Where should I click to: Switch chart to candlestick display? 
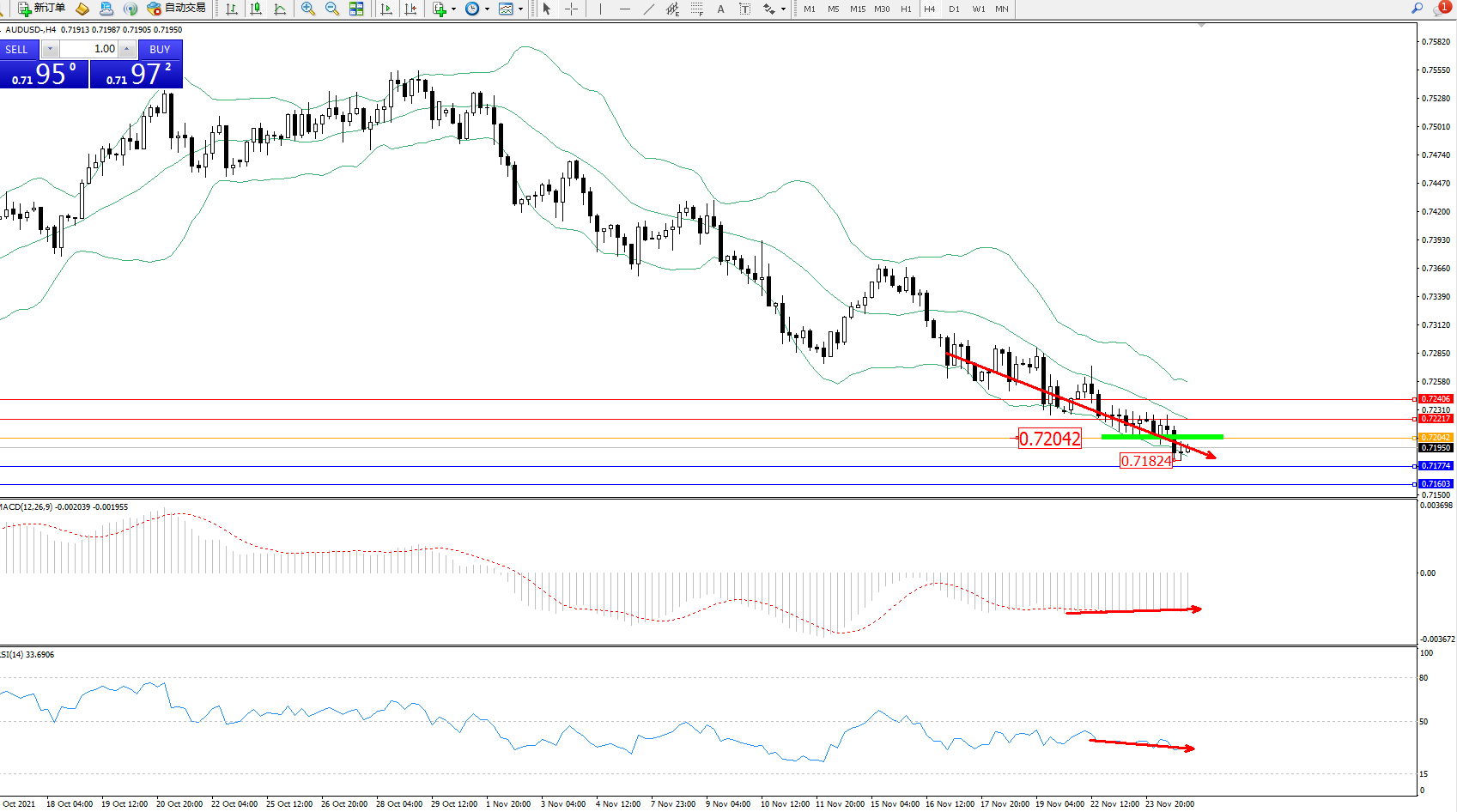[256, 9]
